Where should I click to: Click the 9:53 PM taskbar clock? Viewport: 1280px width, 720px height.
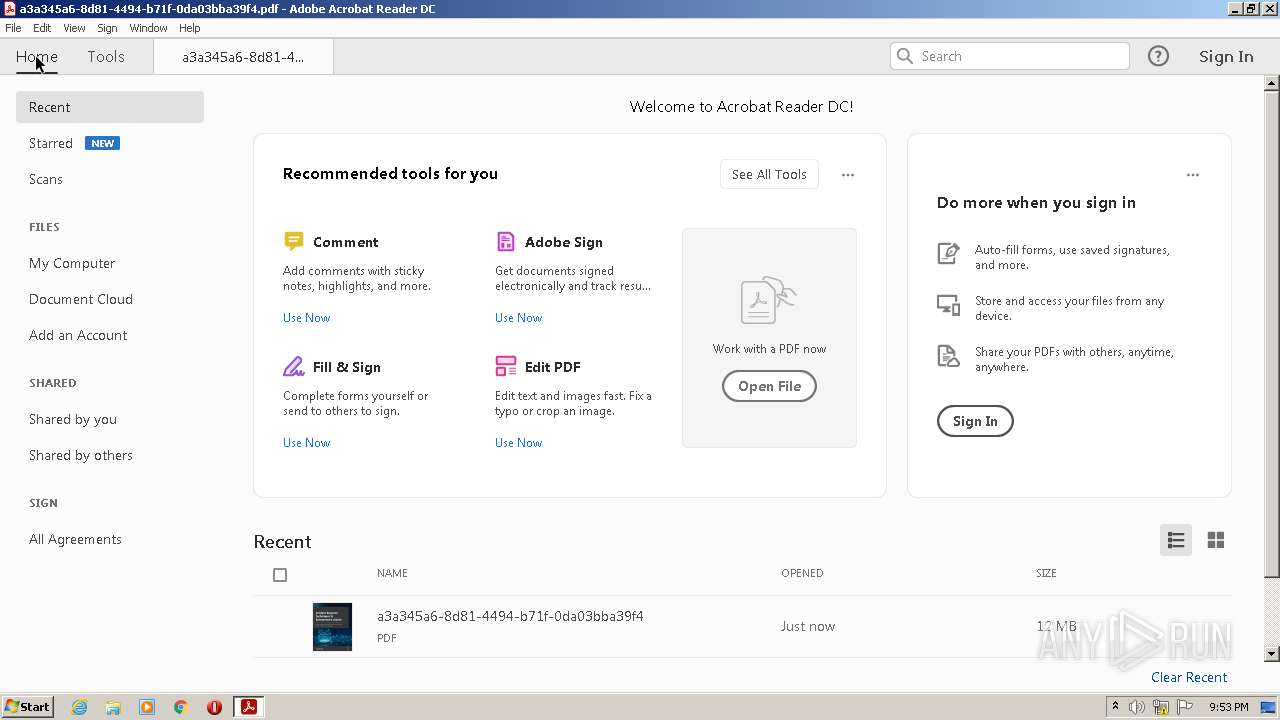click(1229, 707)
